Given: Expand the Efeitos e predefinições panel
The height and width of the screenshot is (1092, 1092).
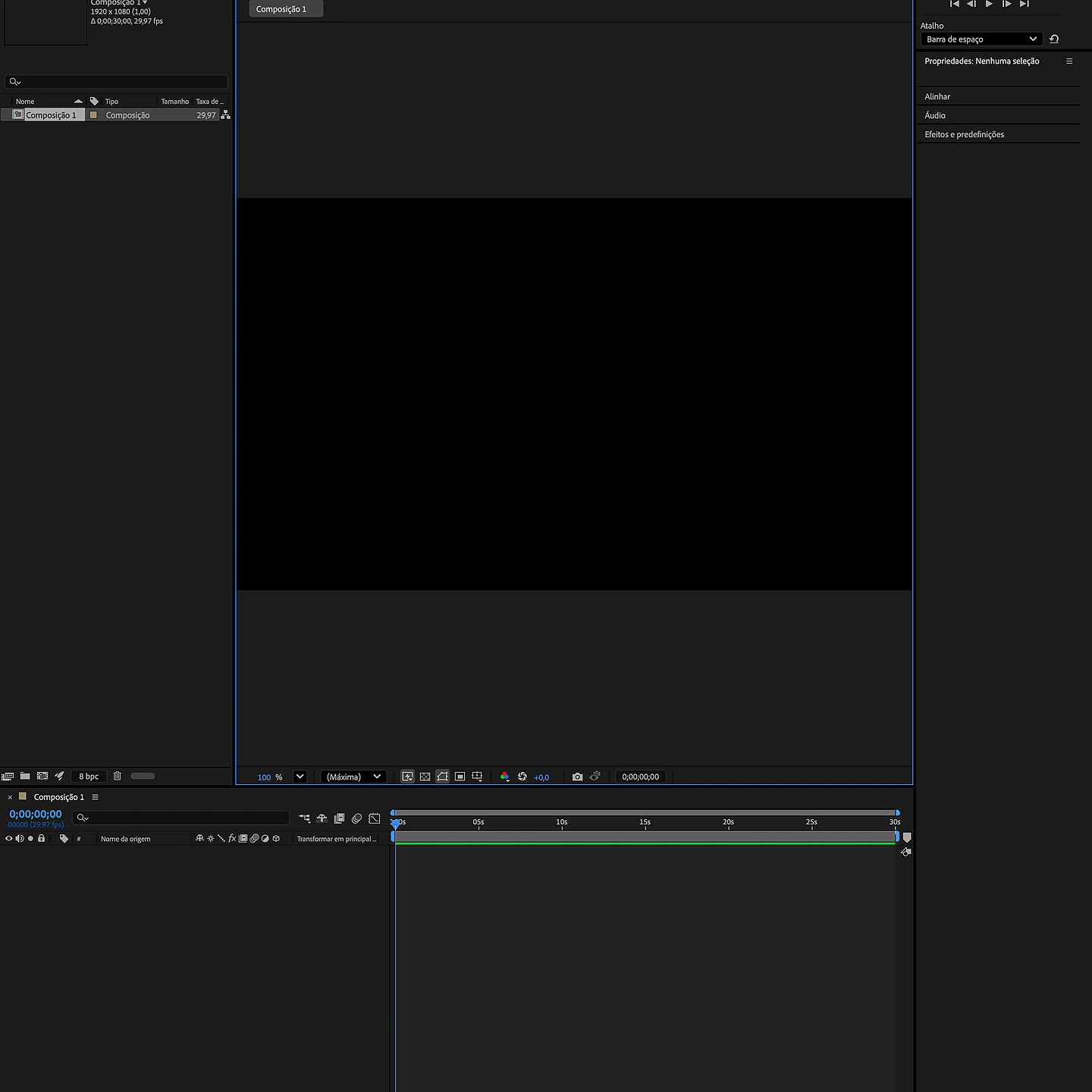Looking at the screenshot, I should 964,134.
